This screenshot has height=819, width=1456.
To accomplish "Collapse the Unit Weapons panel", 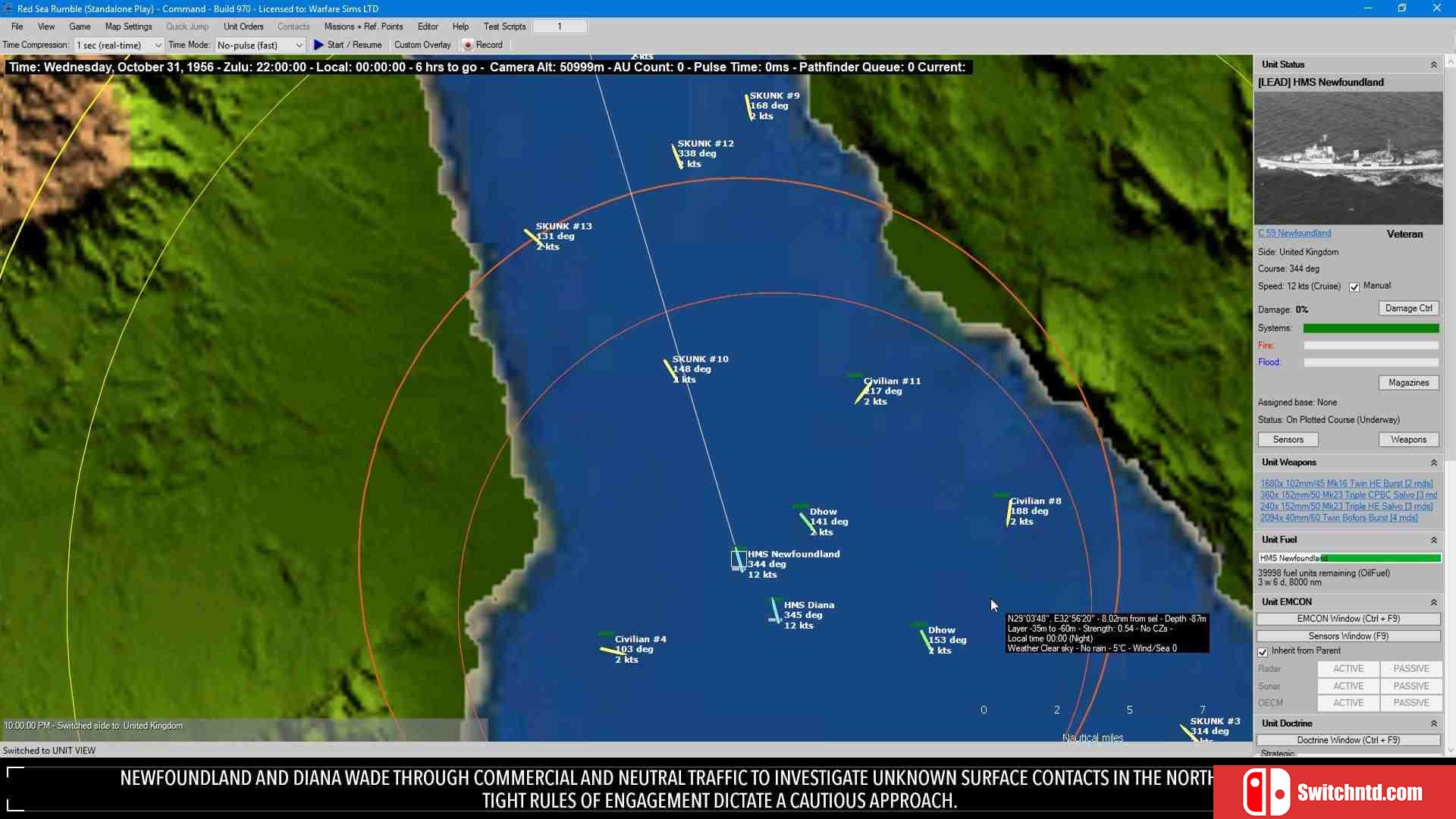I will click(x=1433, y=463).
